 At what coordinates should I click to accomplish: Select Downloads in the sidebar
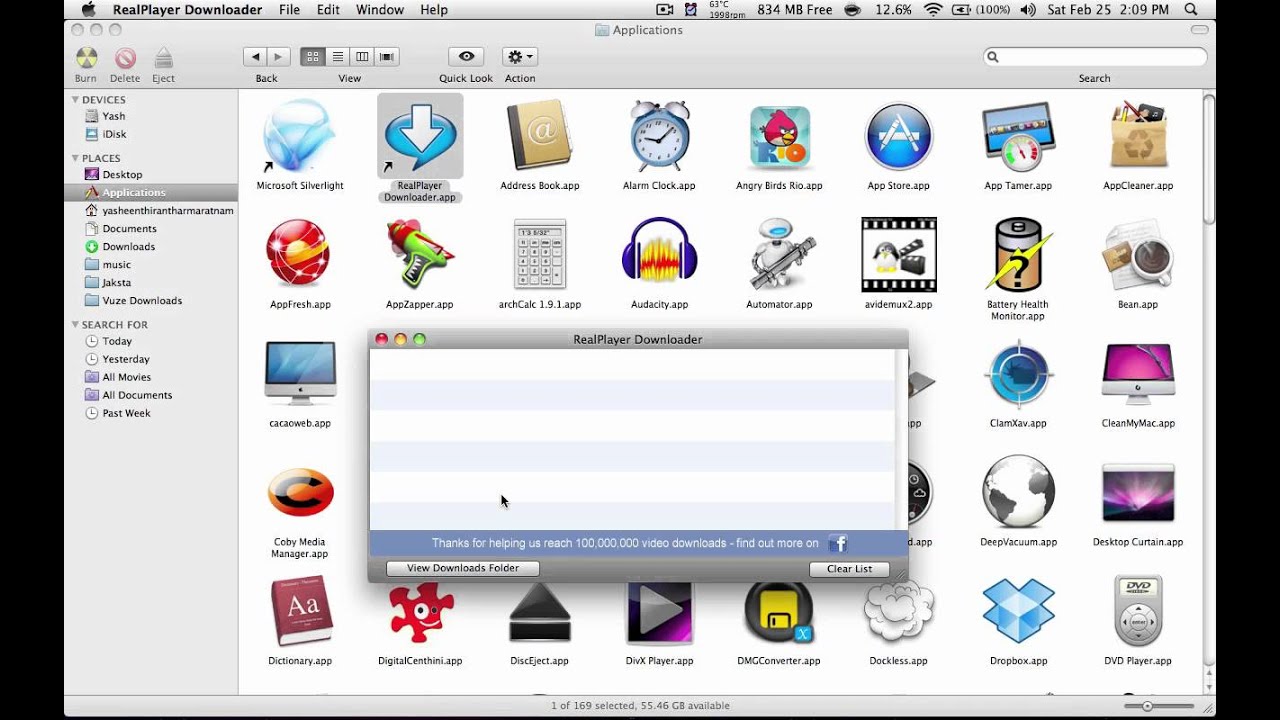click(x=128, y=246)
